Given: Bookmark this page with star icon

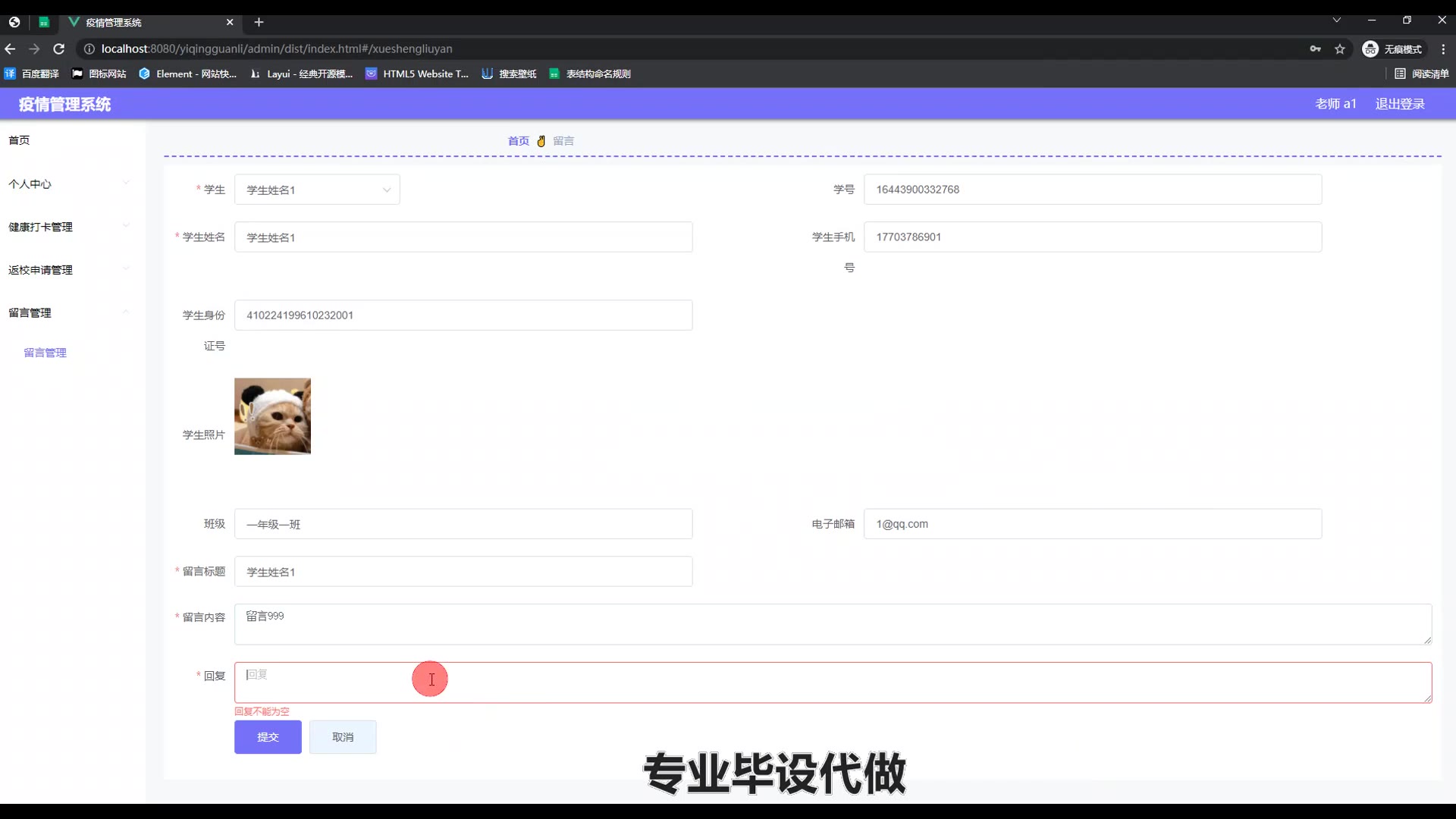Looking at the screenshot, I should (1340, 49).
